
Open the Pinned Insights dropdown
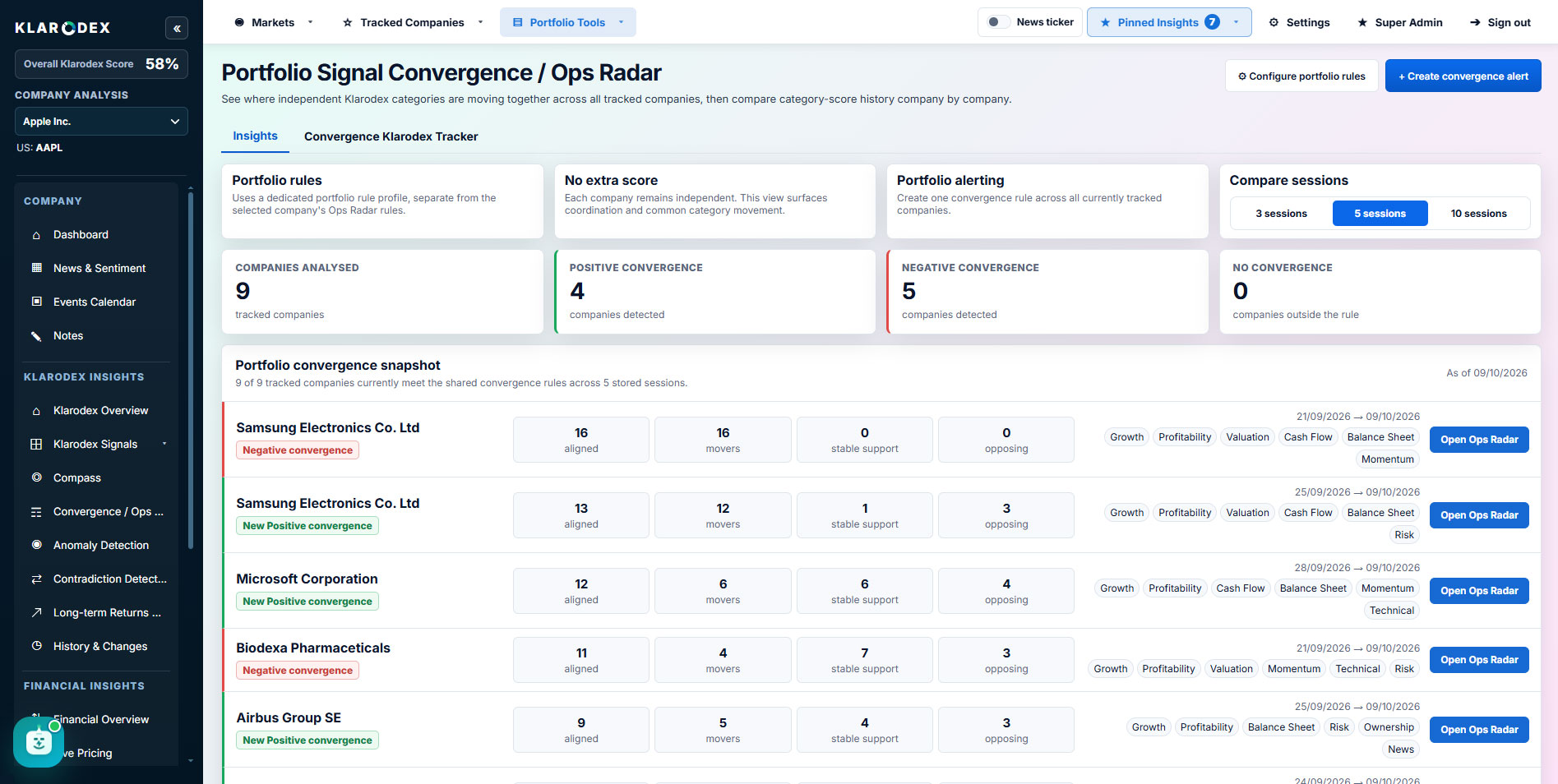pos(1169,22)
